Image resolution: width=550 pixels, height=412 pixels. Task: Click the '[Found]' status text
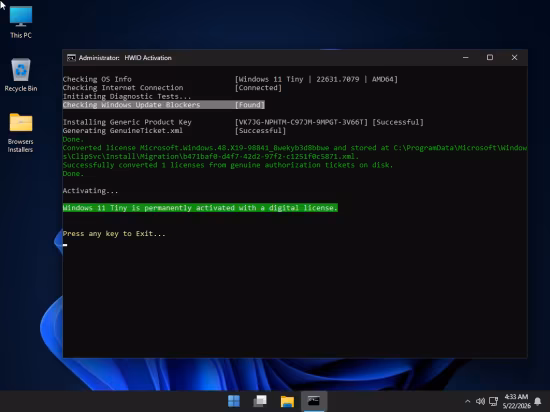(x=250, y=105)
